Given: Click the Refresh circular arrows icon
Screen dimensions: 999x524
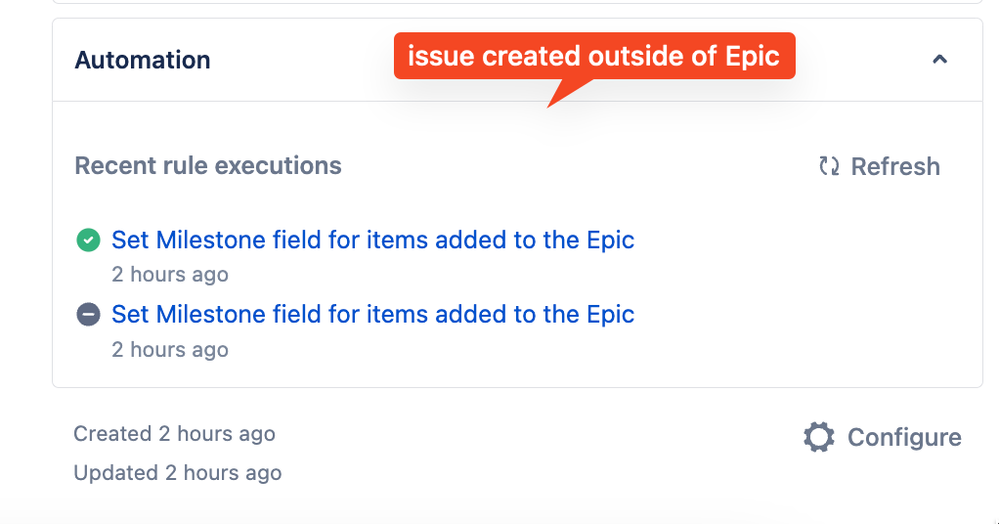Looking at the screenshot, I should pos(829,166).
